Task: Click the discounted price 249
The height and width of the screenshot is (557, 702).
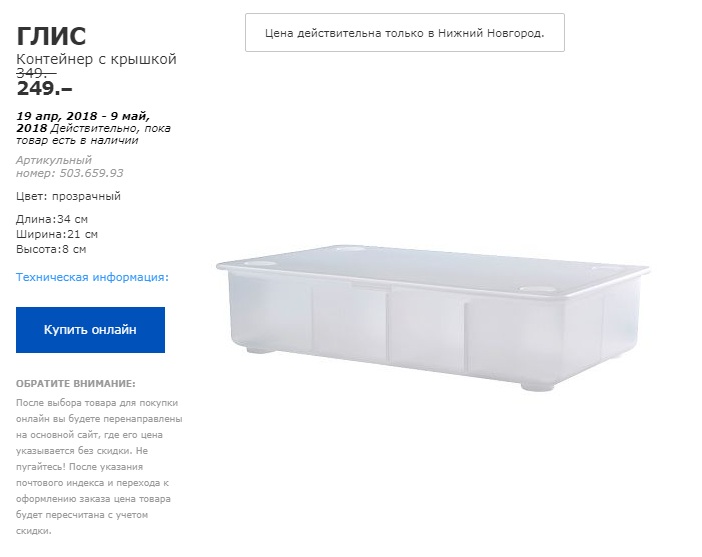Action: (x=44, y=91)
